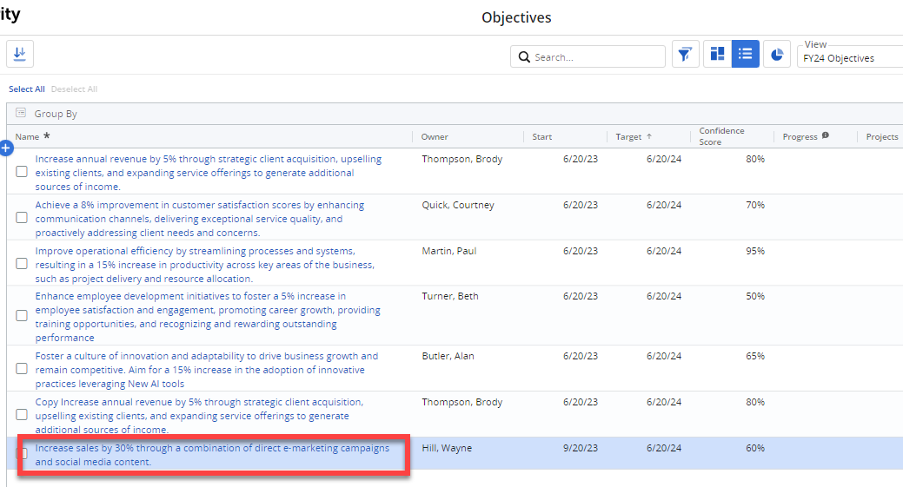Open Foster a culture of innovation objective
This screenshot has height=488, width=904.
click(x=206, y=370)
